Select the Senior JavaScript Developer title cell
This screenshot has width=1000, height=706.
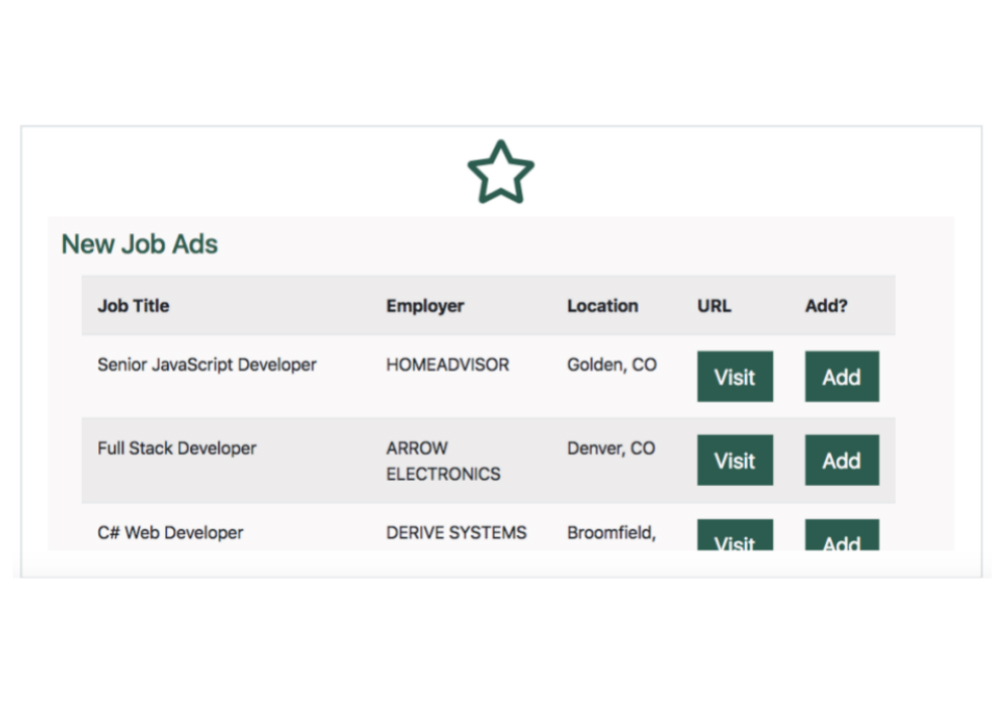pyautogui.click(x=207, y=365)
